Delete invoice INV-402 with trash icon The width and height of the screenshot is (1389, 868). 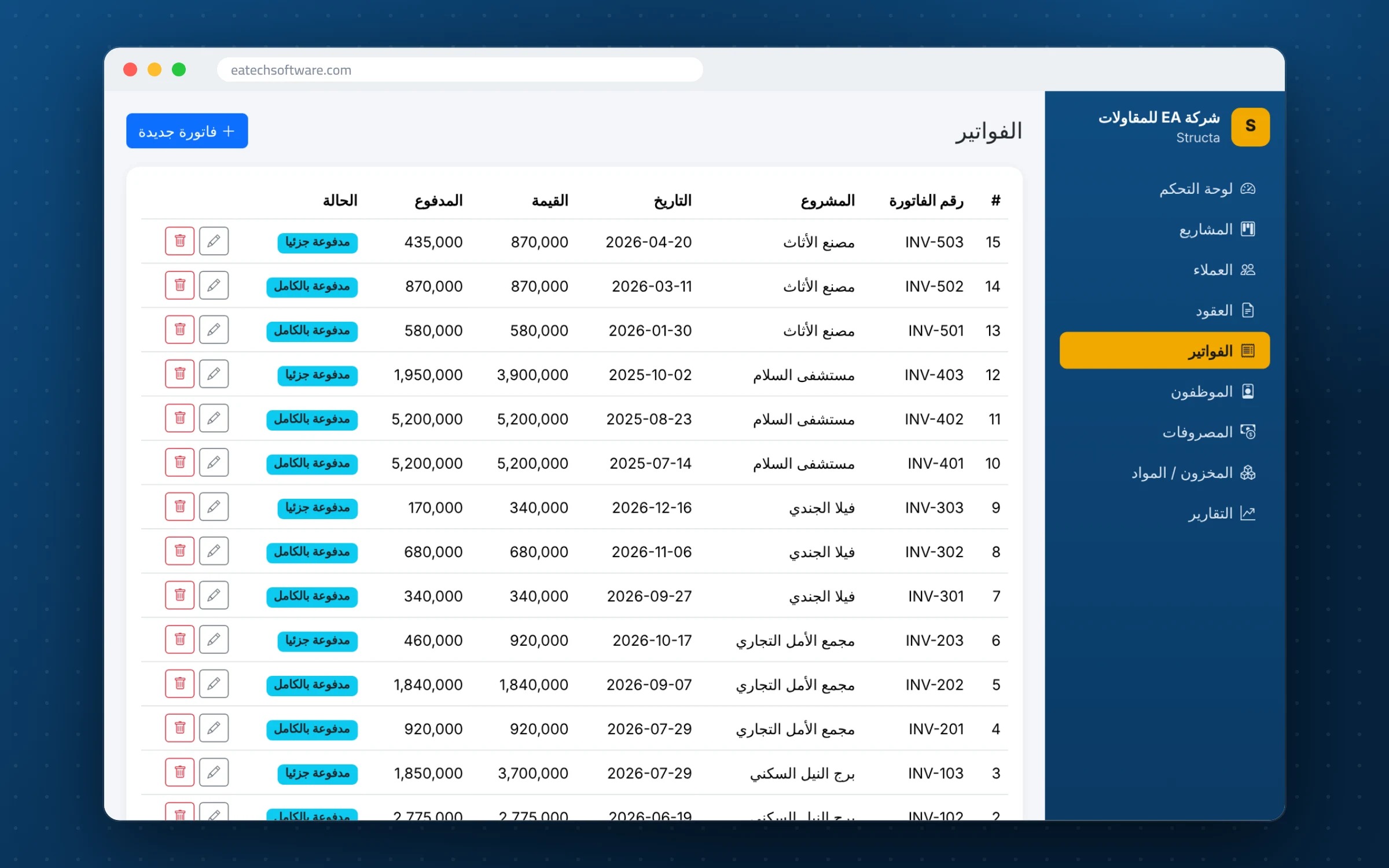point(179,418)
